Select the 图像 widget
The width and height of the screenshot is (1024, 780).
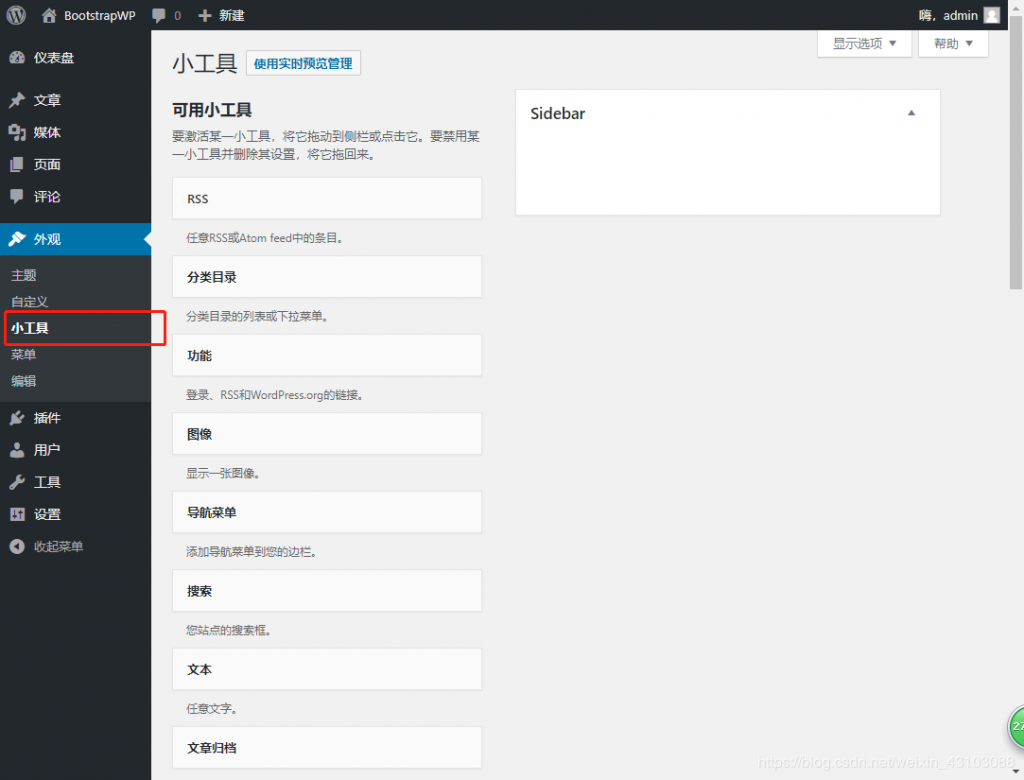point(327,434)
